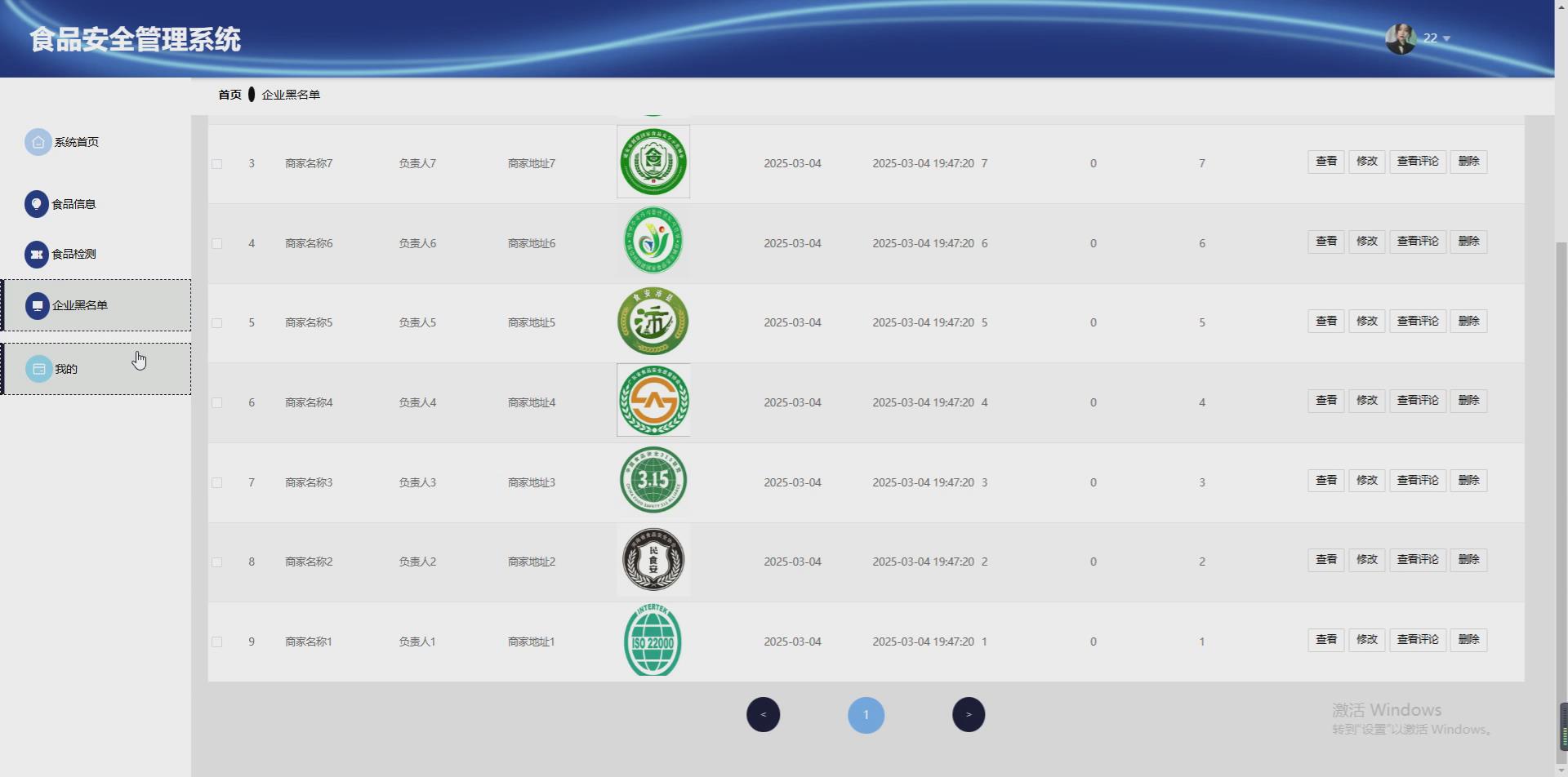The height and width of the screenshot is (777, 1568).
Task: Click 修改 for 商家名称2
Action: click(1367, 560)
